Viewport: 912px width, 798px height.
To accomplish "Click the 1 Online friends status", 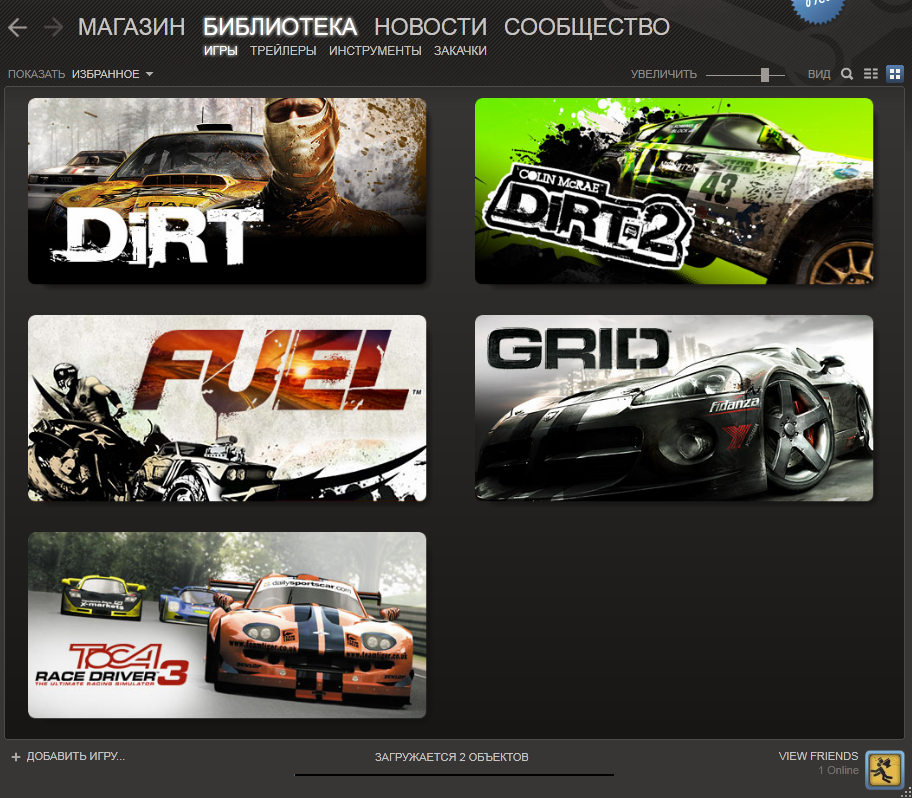I will pos(838,770).
